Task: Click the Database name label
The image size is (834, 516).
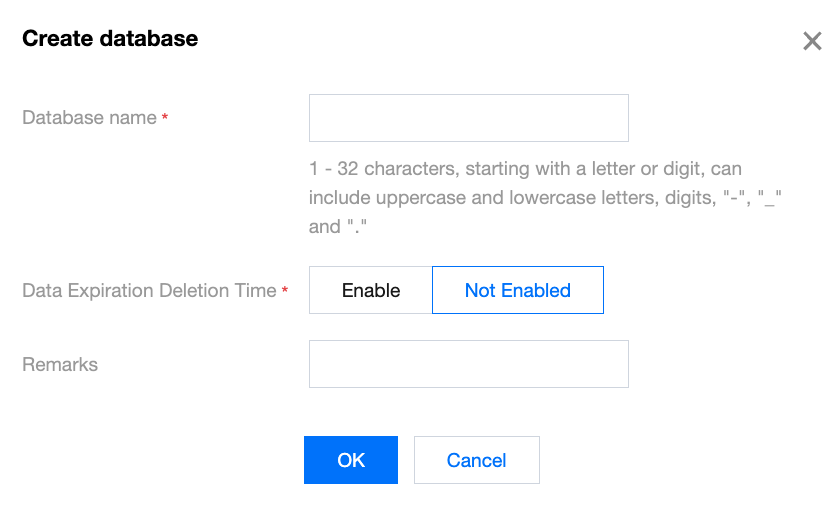Action: point(89,118)
